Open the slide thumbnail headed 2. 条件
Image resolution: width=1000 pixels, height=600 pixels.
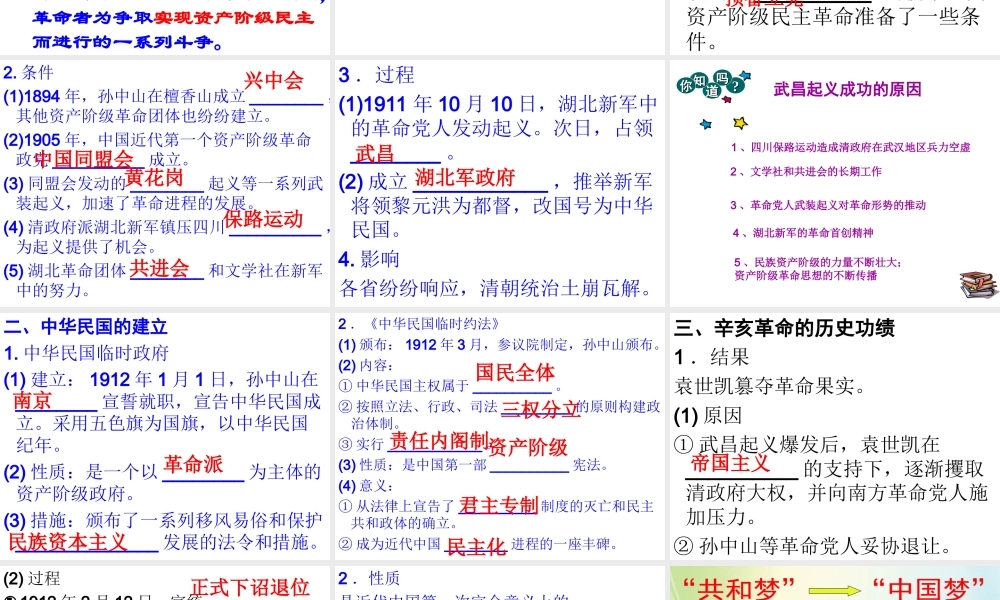(165, 182)
